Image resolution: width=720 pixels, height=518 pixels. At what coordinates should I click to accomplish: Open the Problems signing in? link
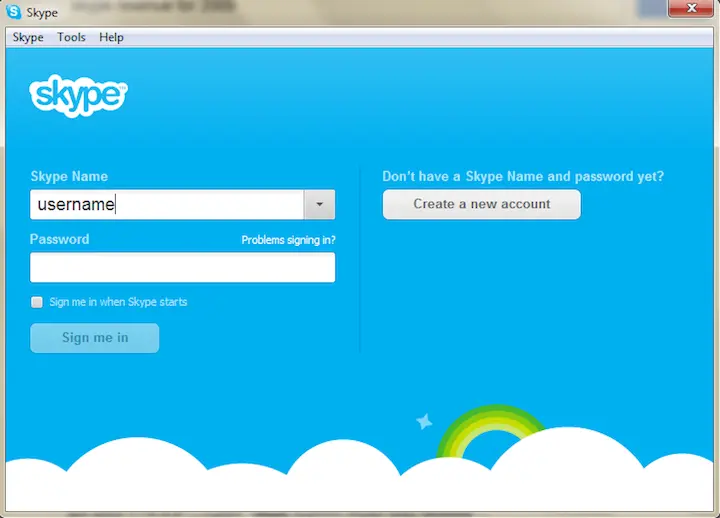(288, 240)
